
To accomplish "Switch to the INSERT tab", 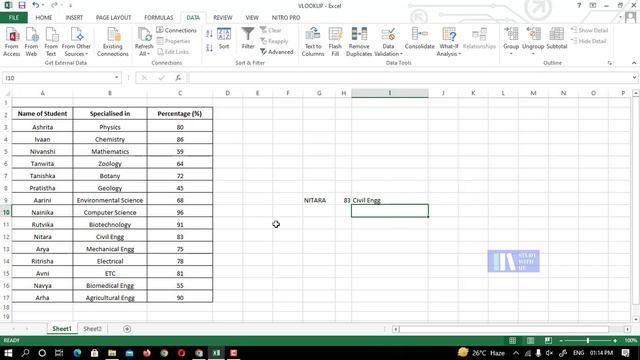I will point(74,18).
